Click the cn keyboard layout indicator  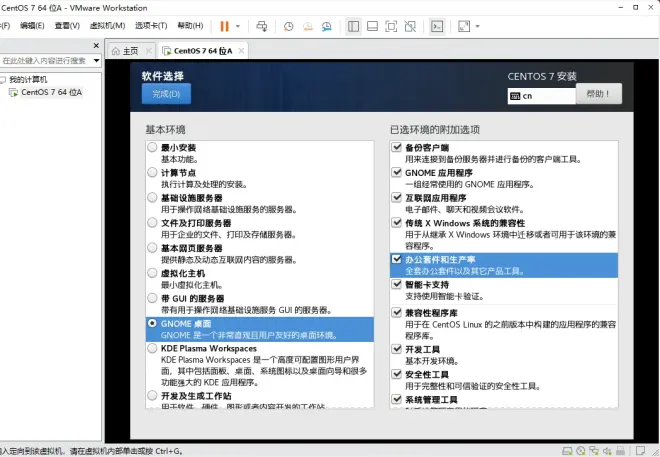(x=541, y=96)
